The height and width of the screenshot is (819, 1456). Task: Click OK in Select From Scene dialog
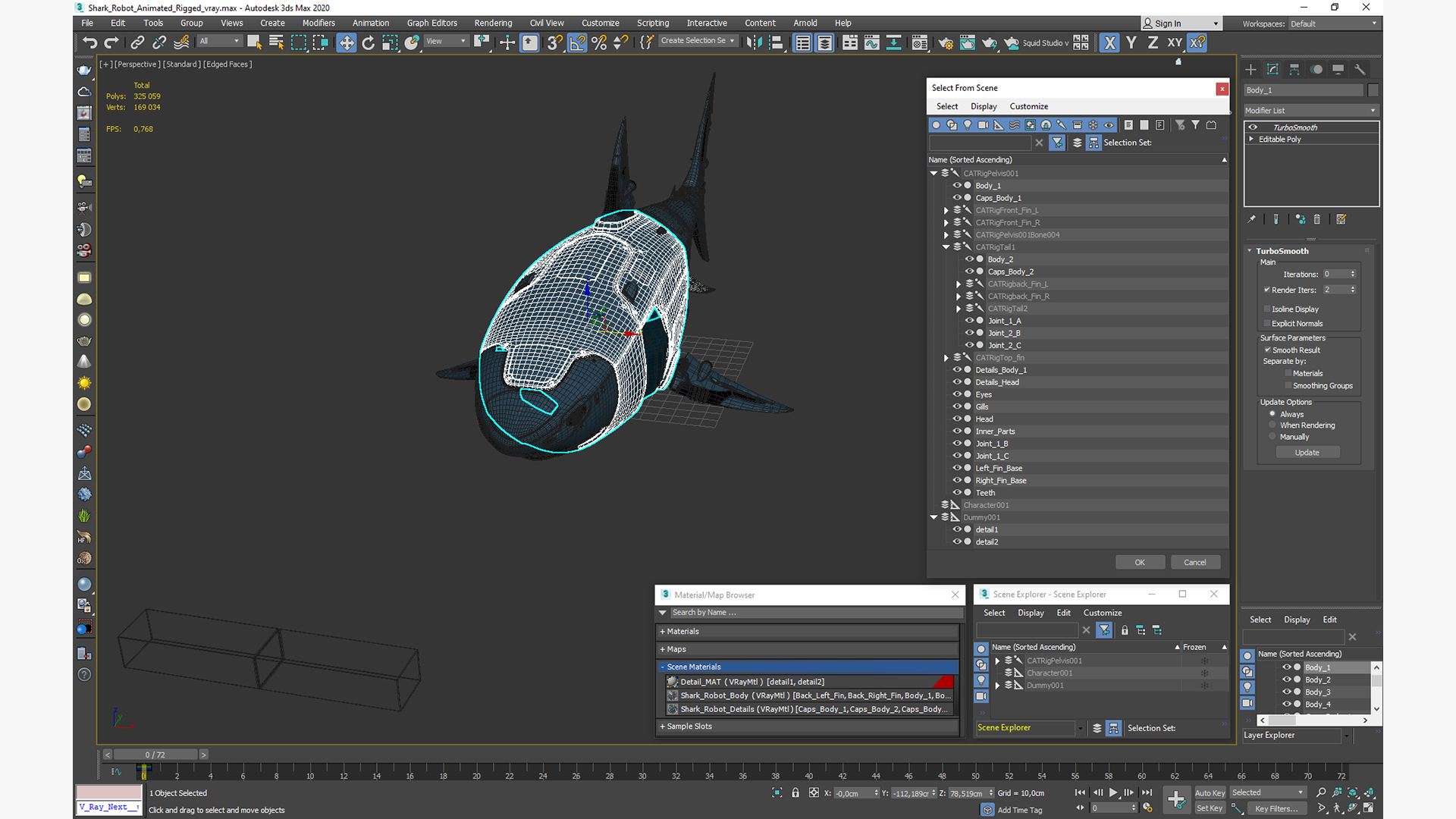pos(1140,562)
